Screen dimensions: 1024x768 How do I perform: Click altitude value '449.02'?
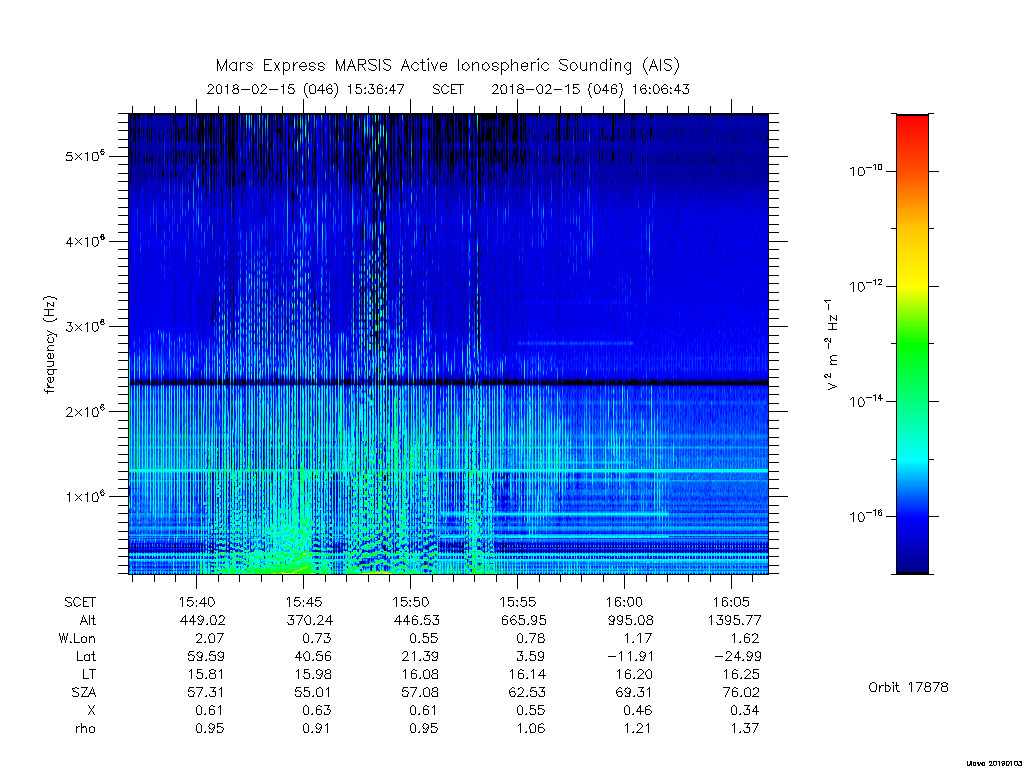[x=203, y=620]
